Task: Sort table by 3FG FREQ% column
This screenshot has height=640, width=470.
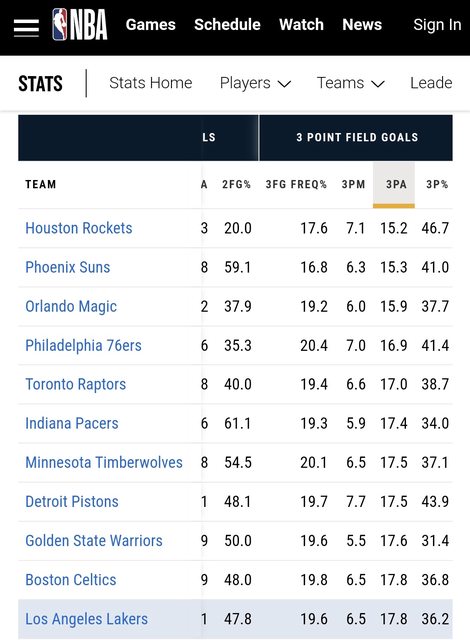Action: coord(296,184)
